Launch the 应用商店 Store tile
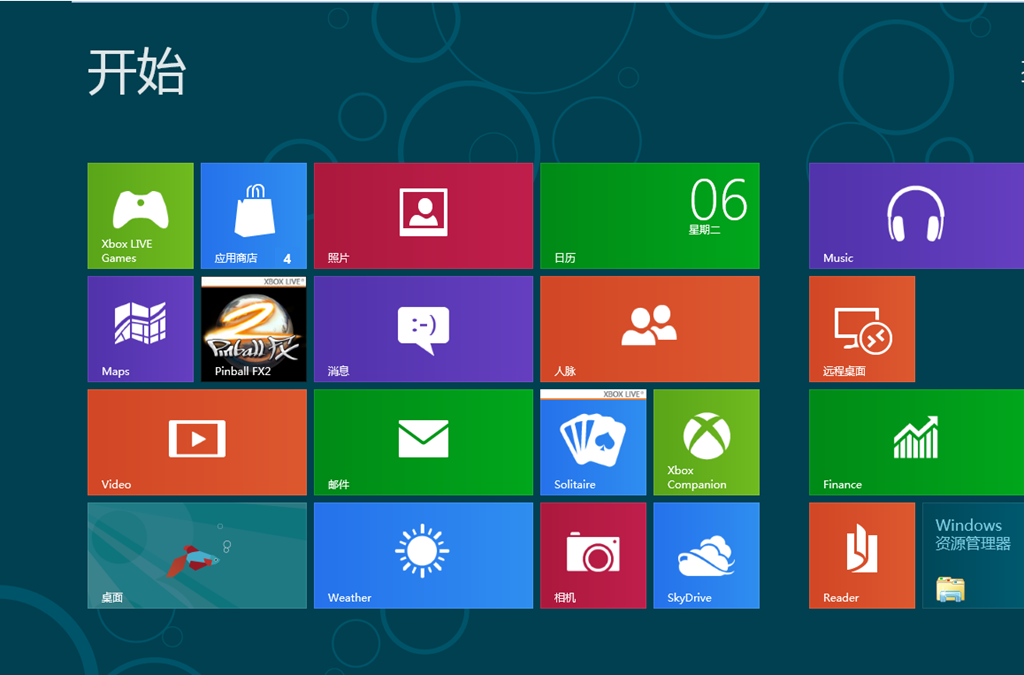 tap(253, 215)
